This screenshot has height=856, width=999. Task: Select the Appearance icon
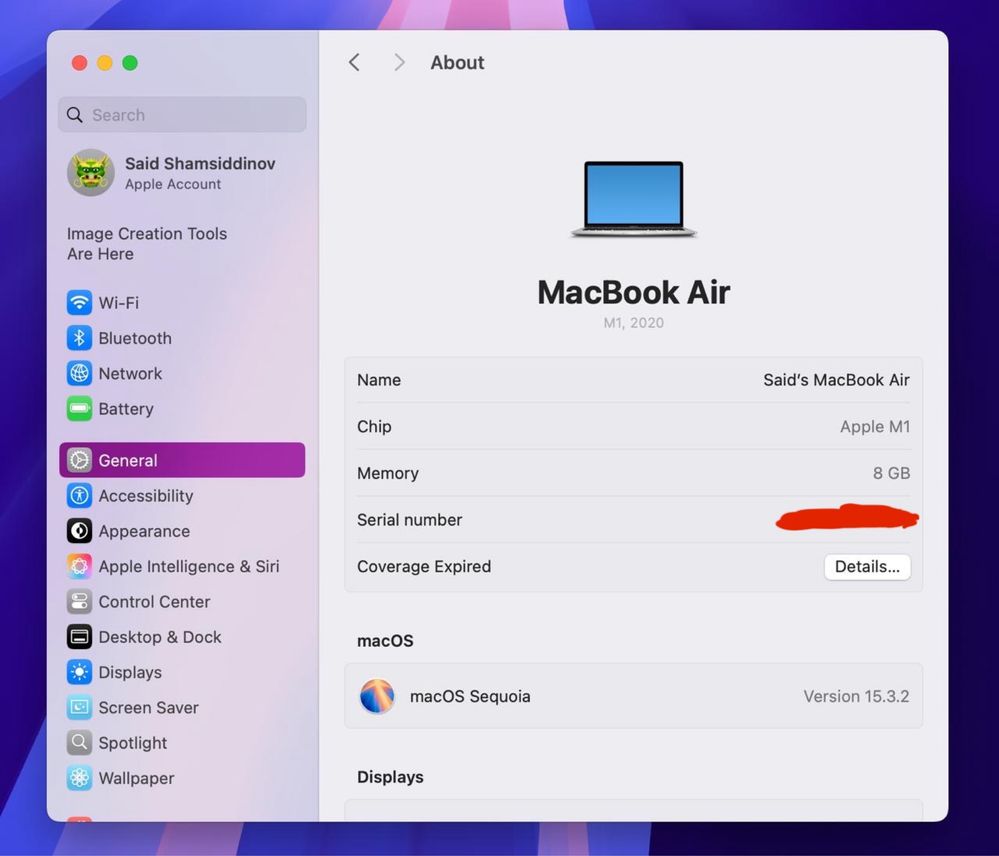[x=79, y=531]
